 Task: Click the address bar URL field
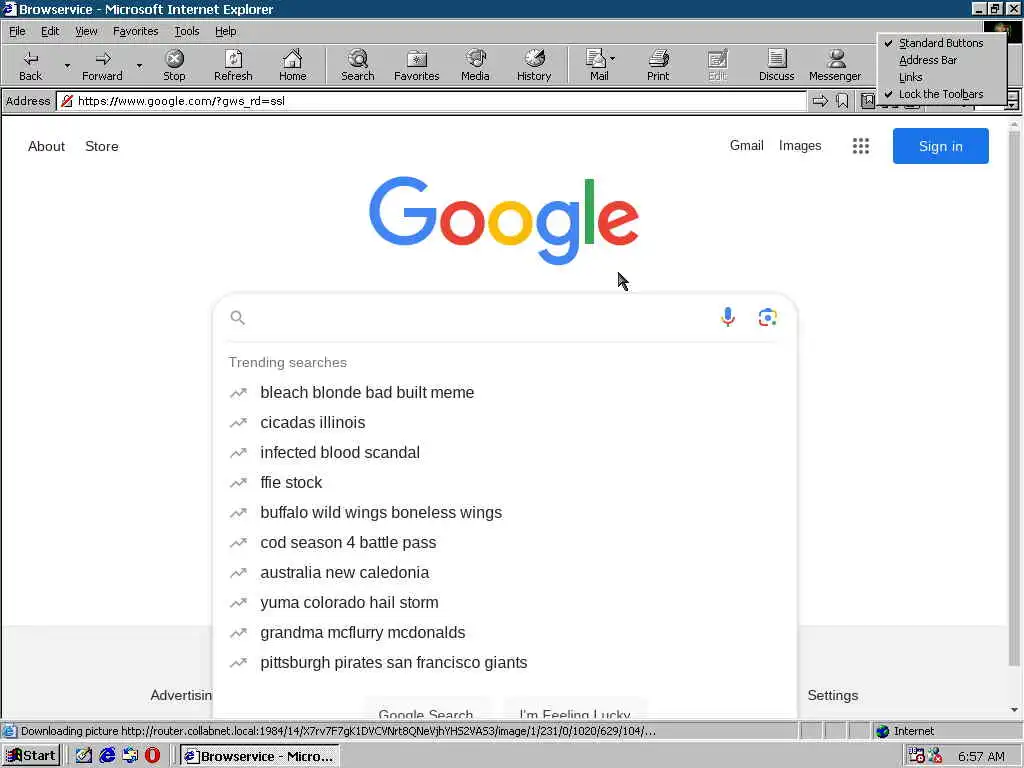431,101
